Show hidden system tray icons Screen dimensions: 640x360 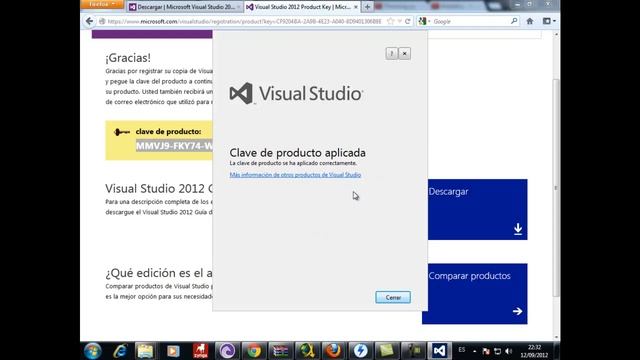[474, 351]
